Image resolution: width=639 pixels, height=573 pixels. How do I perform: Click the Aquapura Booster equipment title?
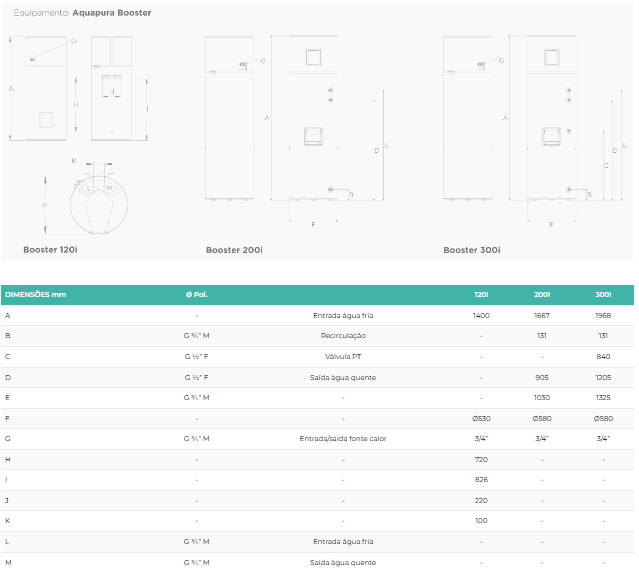pyautogui.click(x=112, y=13)
